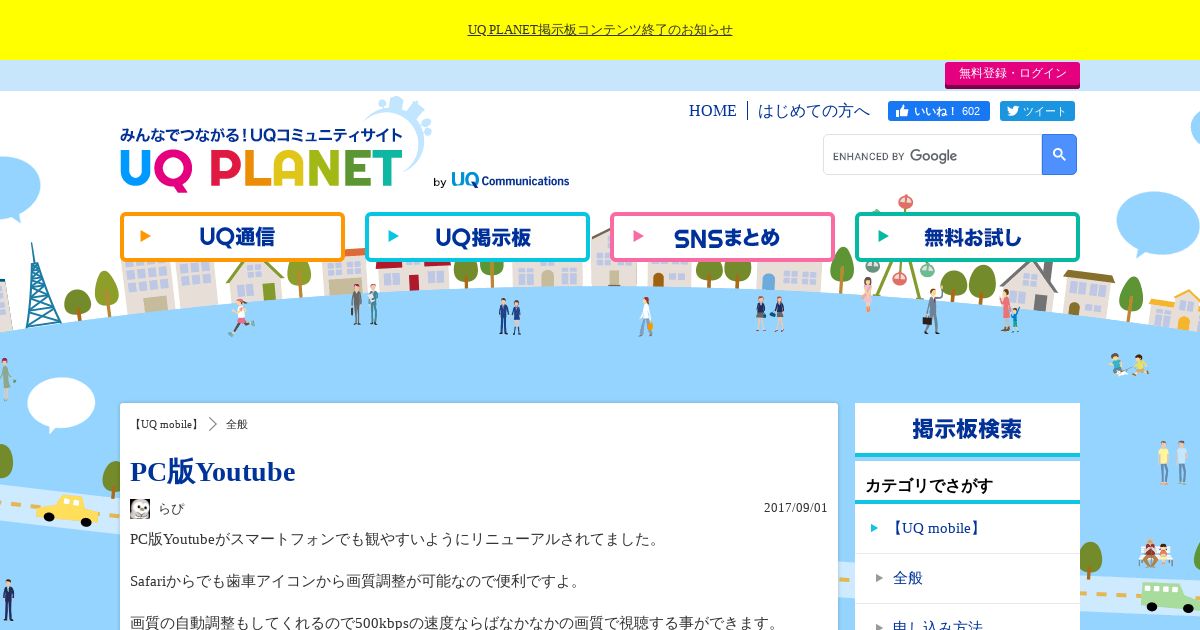Click the post date 2017/09/01
This screenshot has width=1200, height=630.
pos(796,508)
